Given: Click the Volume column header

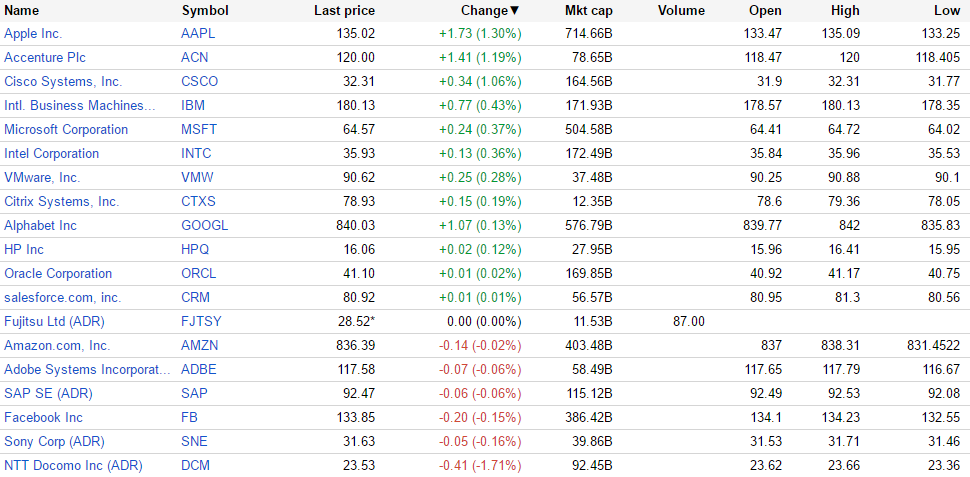Looking at the screenshot, I should pos(681,11).
